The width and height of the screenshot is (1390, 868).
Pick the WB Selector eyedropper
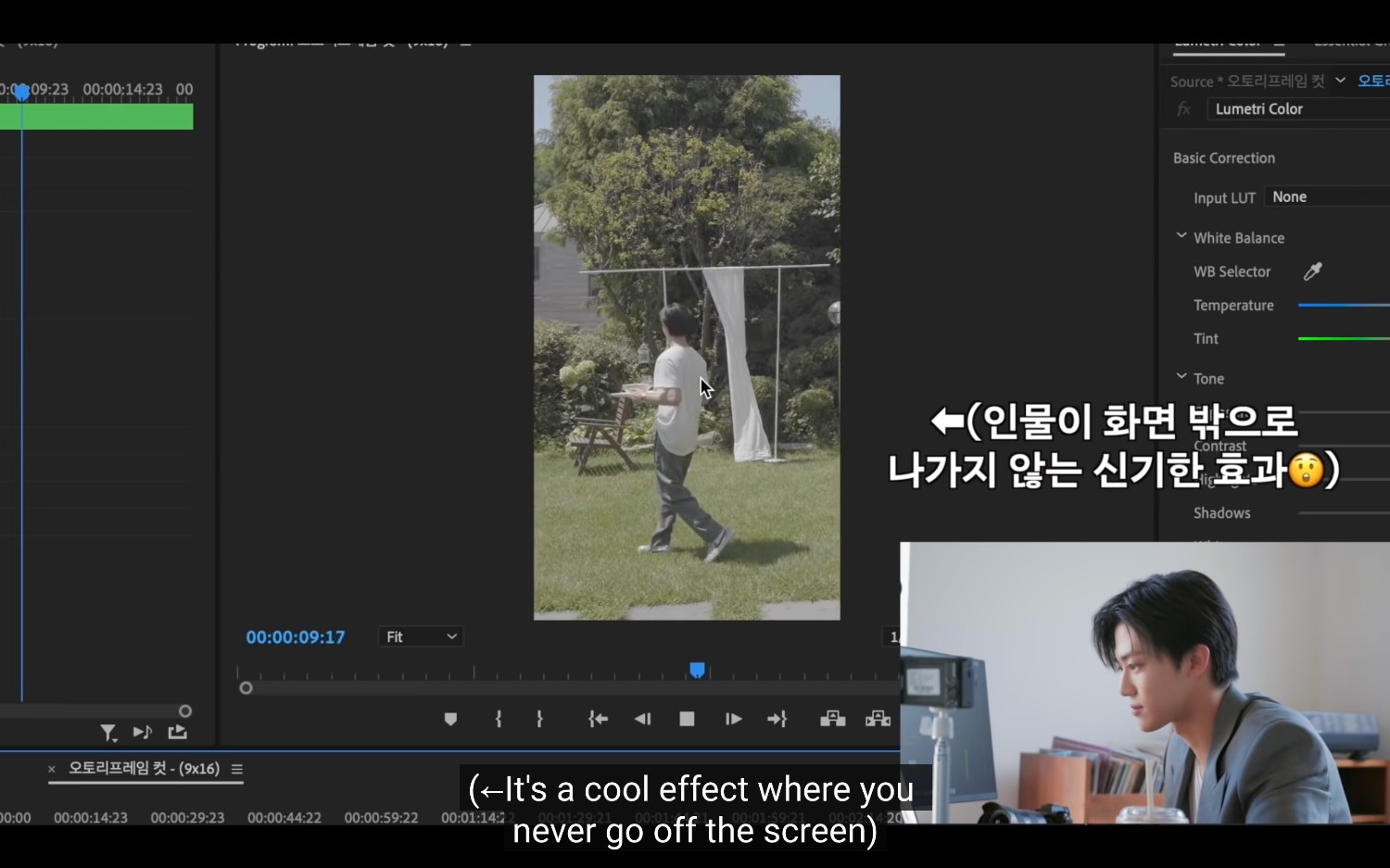[x=1312, y=271]
